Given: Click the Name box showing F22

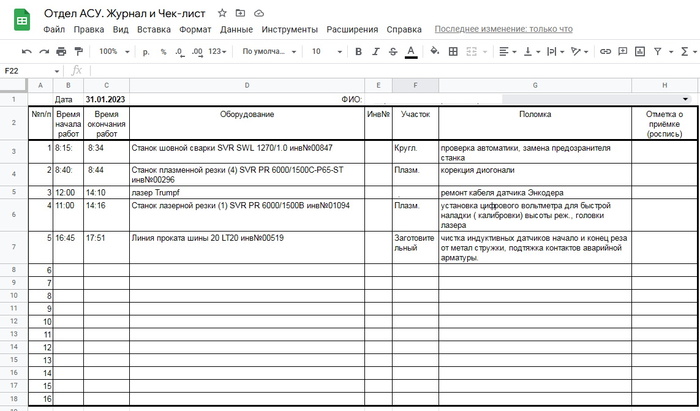Looking at the screenshot, I should click(x=25, y=71).
